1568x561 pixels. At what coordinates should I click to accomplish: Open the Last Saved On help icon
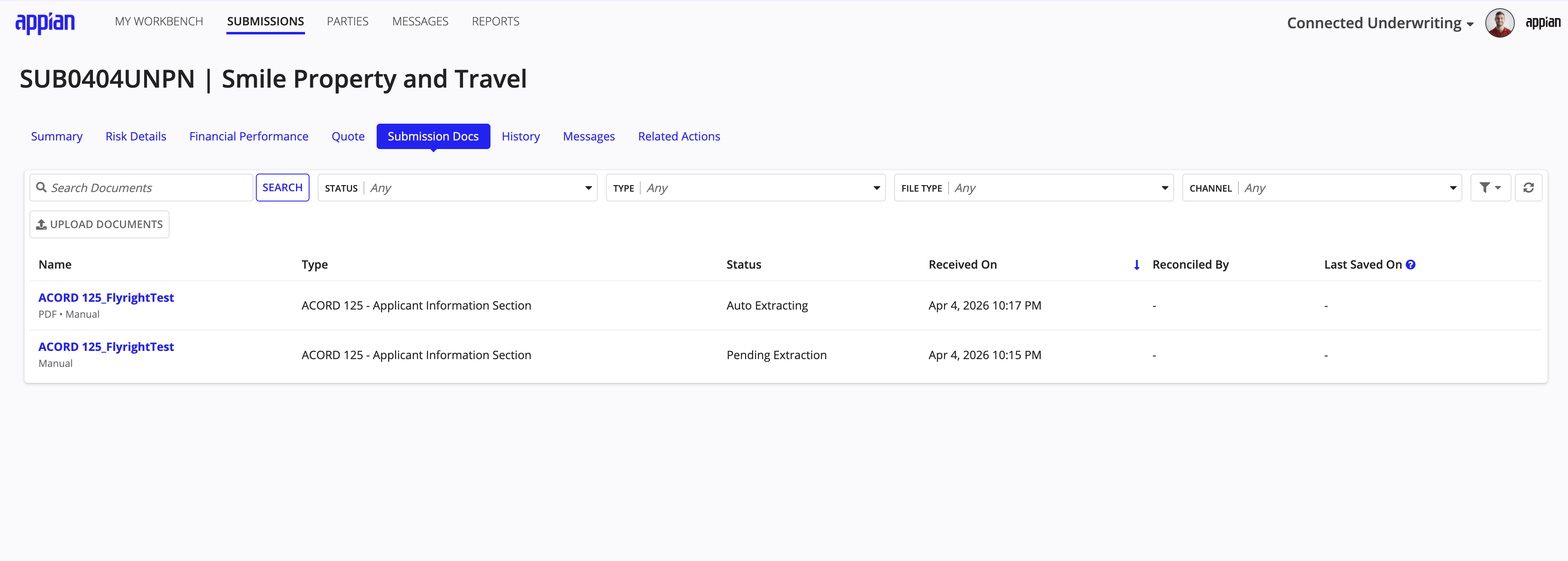(1410, 265)
